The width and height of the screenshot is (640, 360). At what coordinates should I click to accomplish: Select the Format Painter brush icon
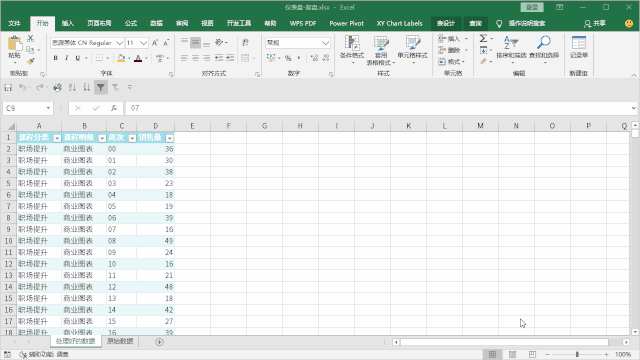(x=31, y=61)
